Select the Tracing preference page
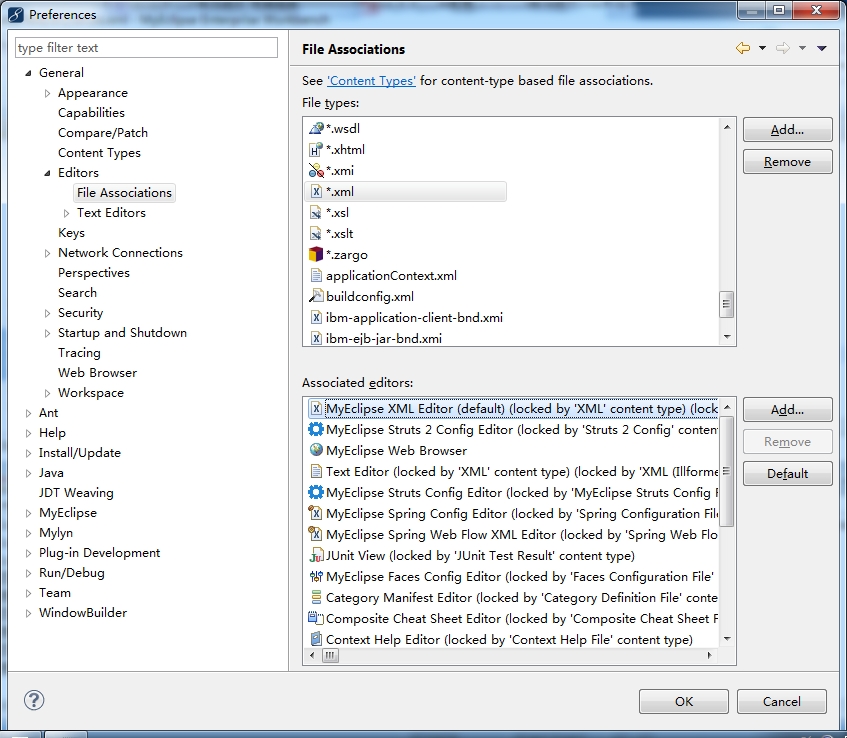 pos(79,353)
